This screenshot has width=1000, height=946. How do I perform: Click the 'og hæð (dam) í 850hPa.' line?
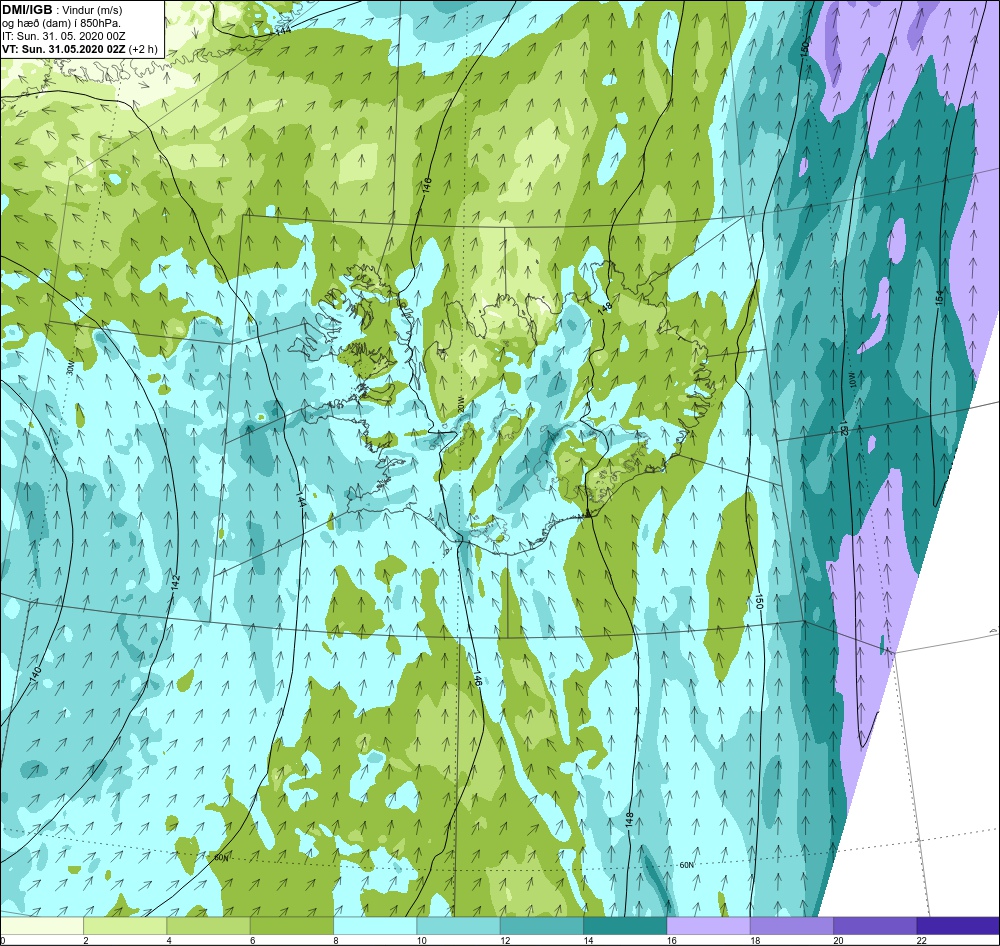point(61,24)
